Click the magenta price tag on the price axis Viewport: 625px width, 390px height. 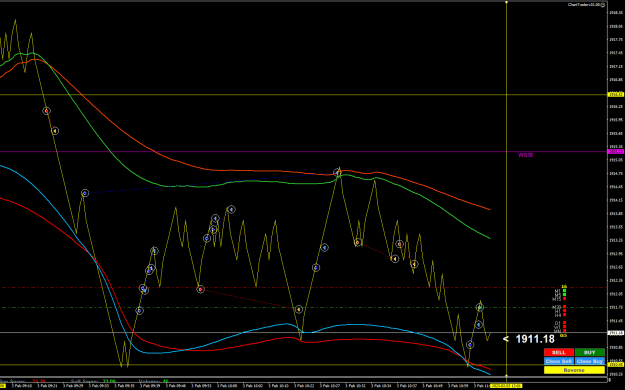[616, 152]
